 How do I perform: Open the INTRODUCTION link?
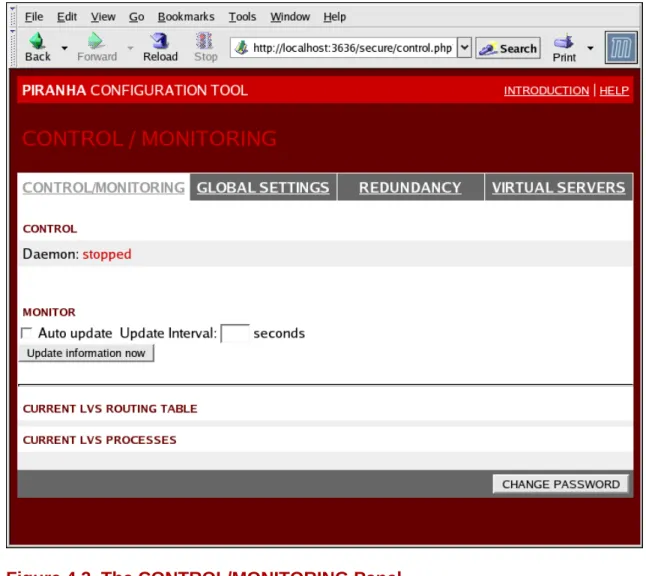point(546,91)
